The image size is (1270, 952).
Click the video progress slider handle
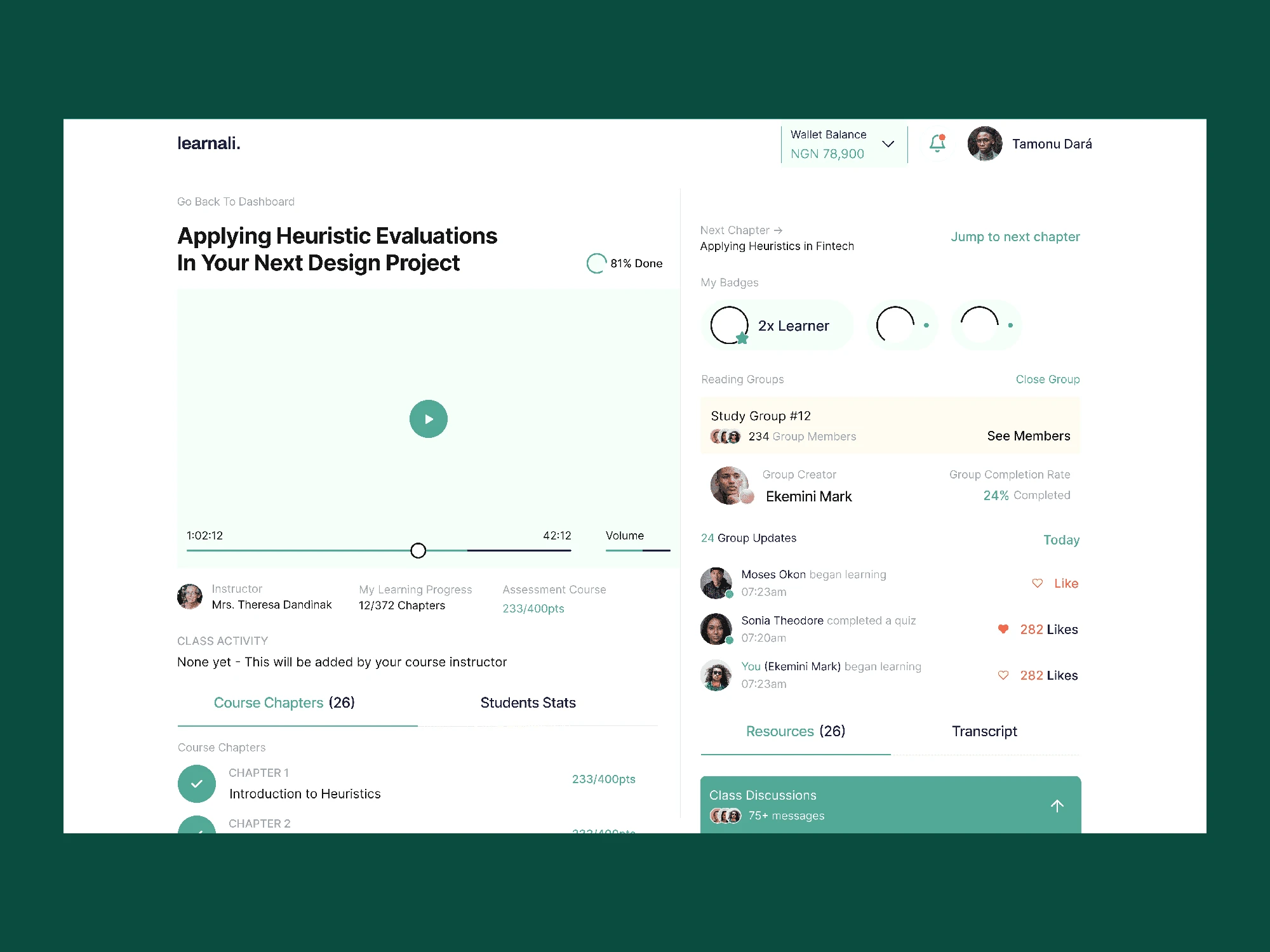click(x=418, y=550)
